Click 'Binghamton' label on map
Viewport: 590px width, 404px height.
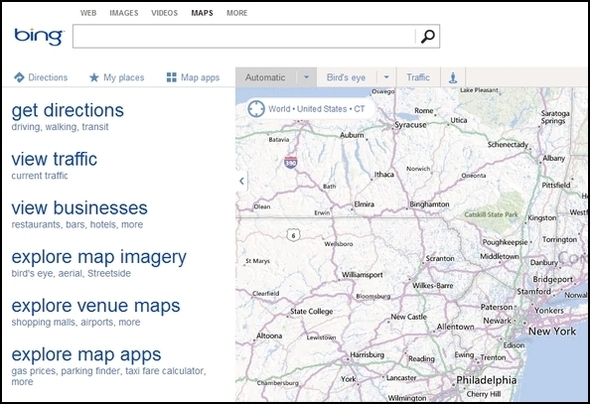pyautogui.click(x=429, y=204)
